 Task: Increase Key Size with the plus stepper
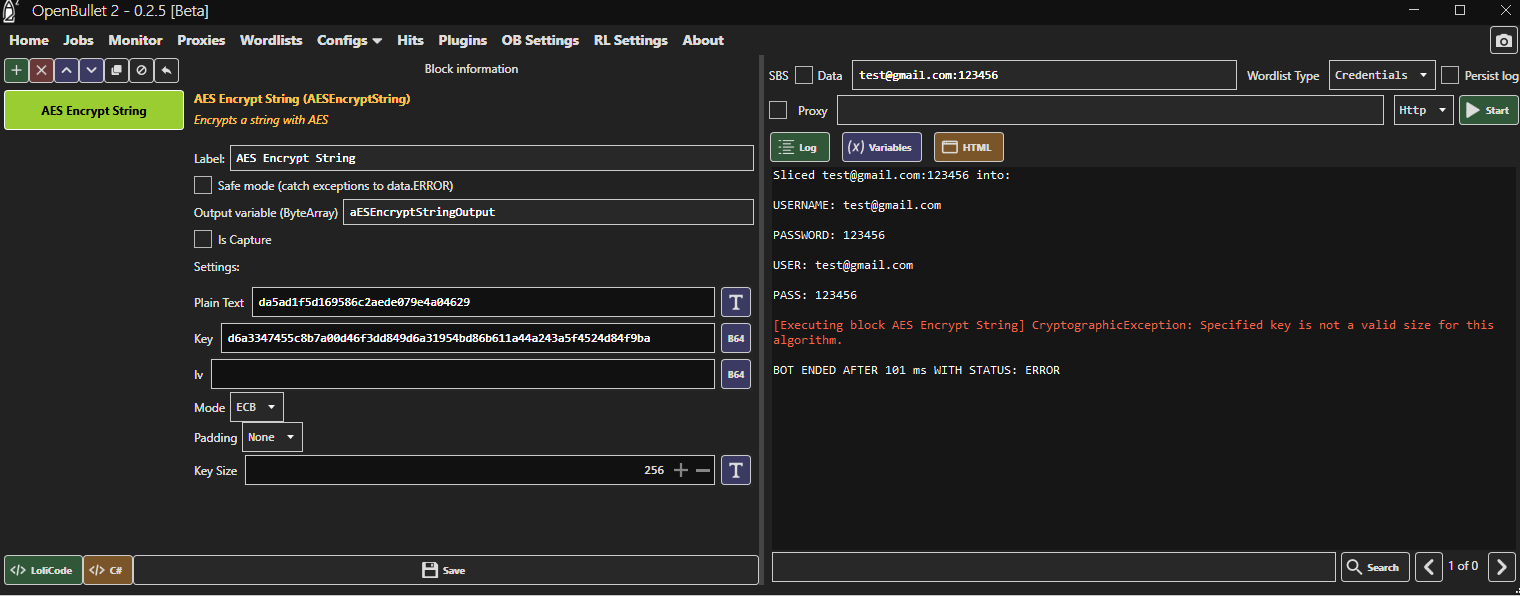click(681, 470)
